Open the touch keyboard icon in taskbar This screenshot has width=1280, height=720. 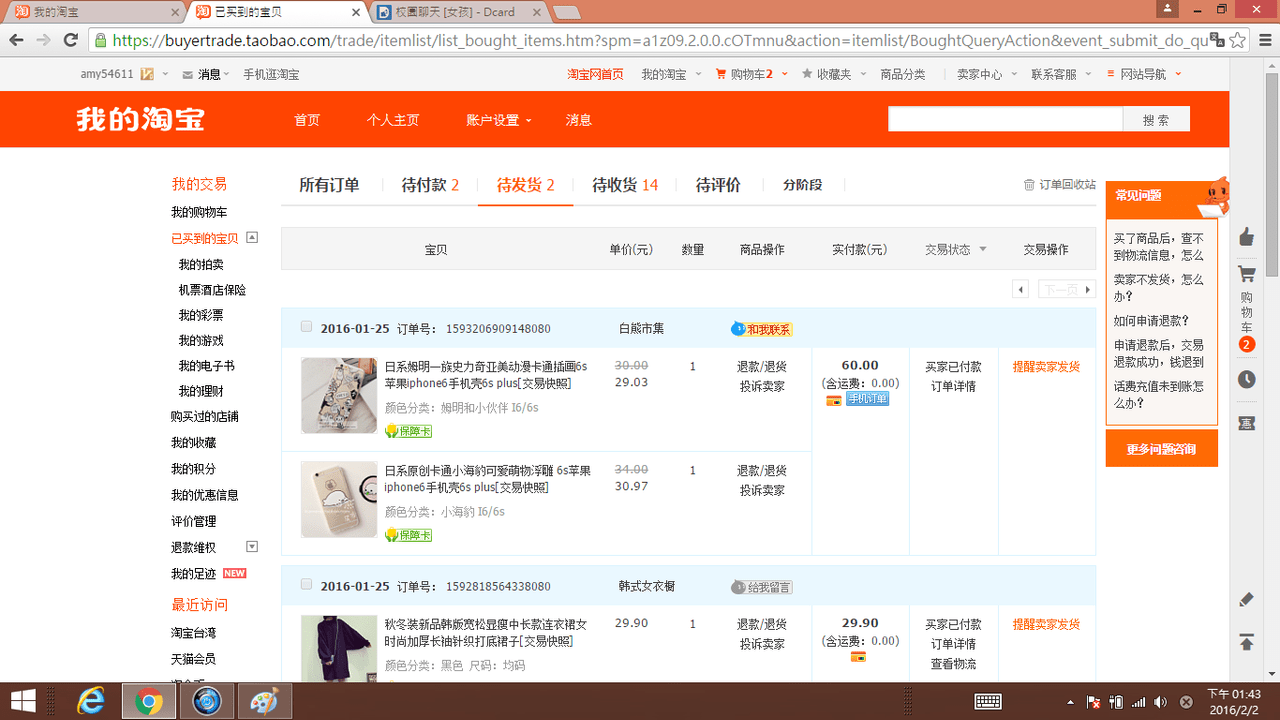[988, 701]
